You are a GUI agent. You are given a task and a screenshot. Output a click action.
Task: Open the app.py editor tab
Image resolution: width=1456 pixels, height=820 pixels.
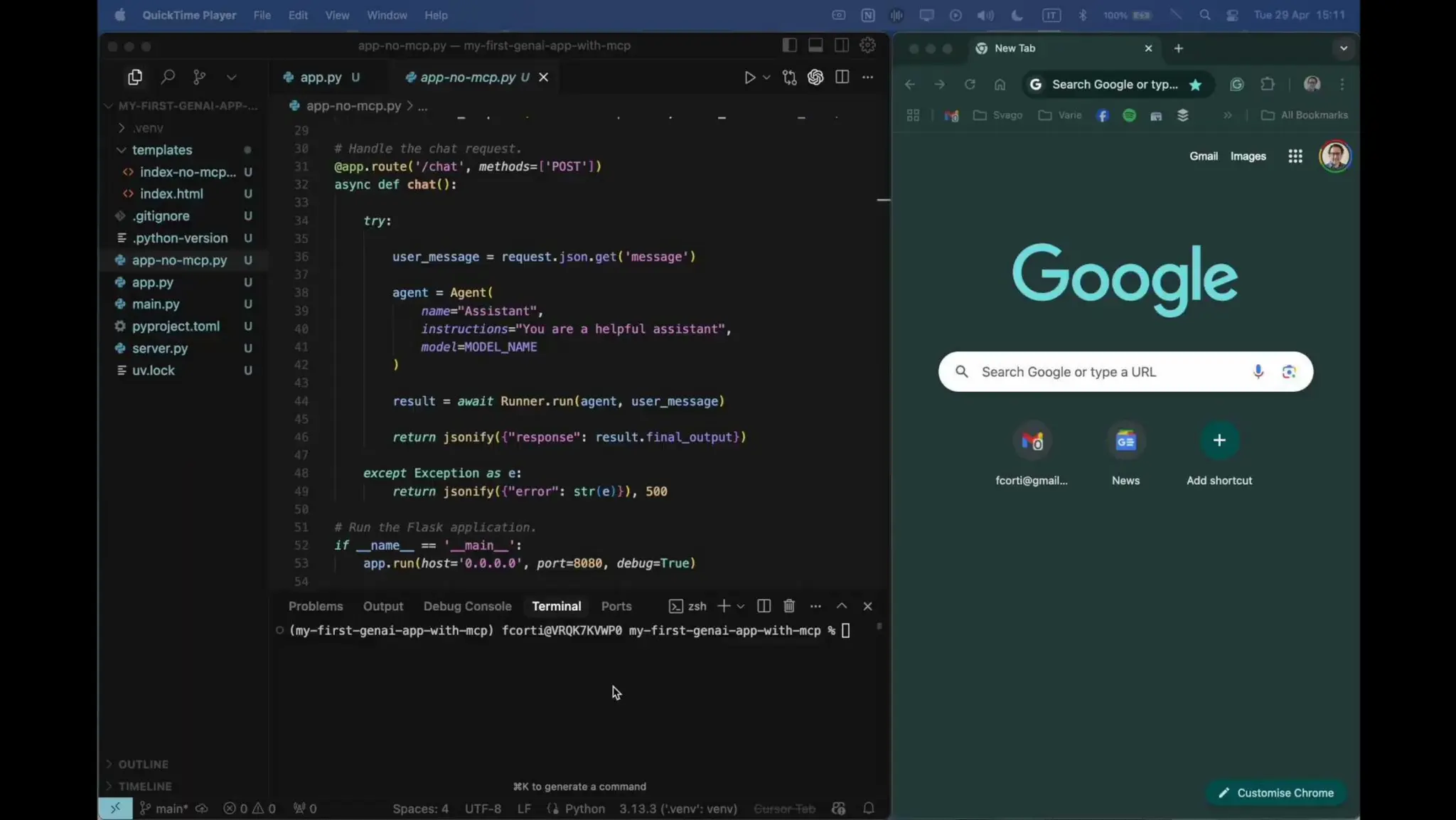point(320,78)
